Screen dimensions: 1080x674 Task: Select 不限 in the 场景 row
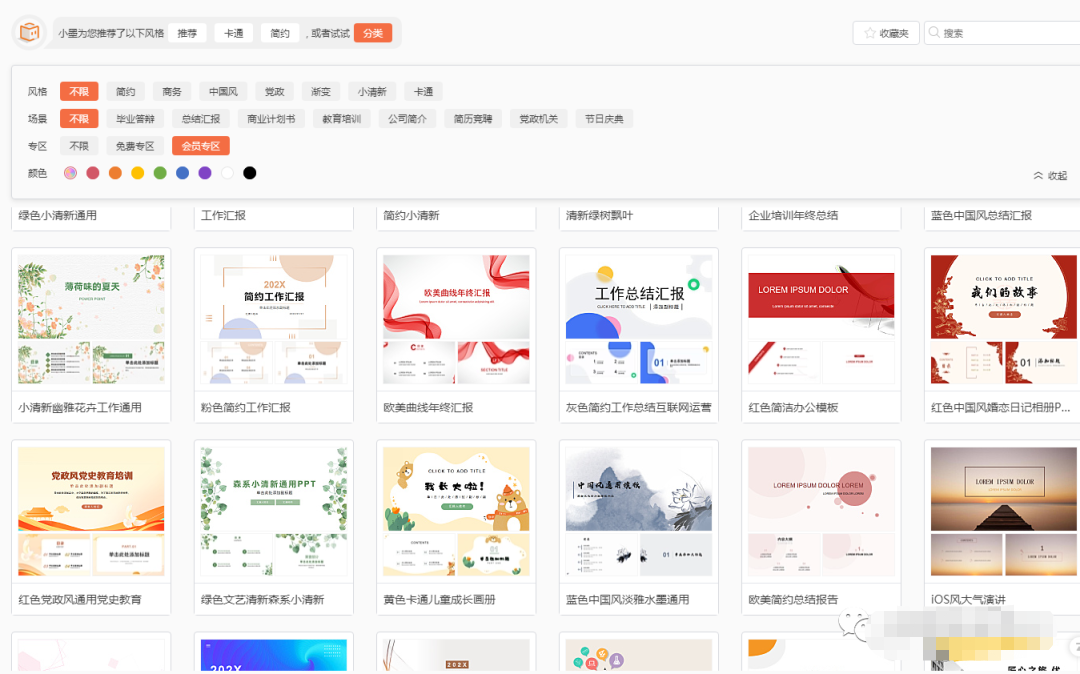coord(79,118)
